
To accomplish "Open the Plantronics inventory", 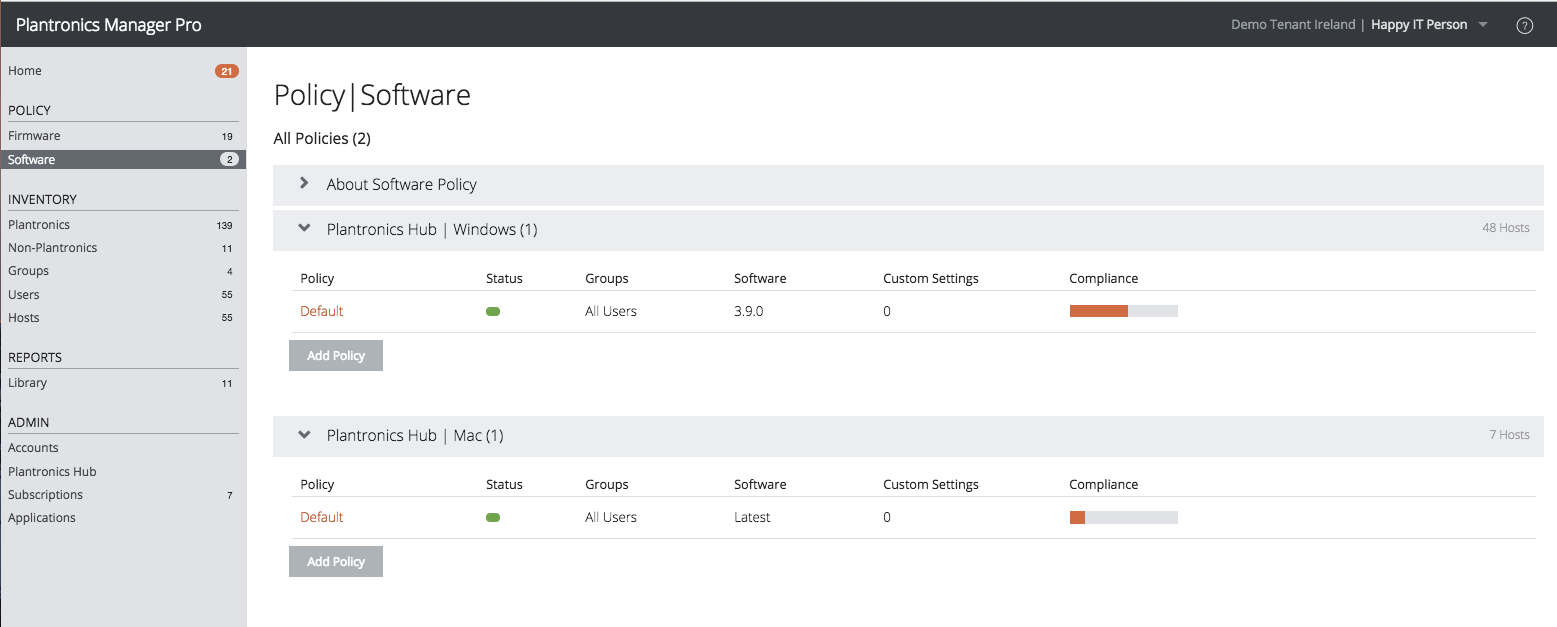I will click(x=39, y=225).
